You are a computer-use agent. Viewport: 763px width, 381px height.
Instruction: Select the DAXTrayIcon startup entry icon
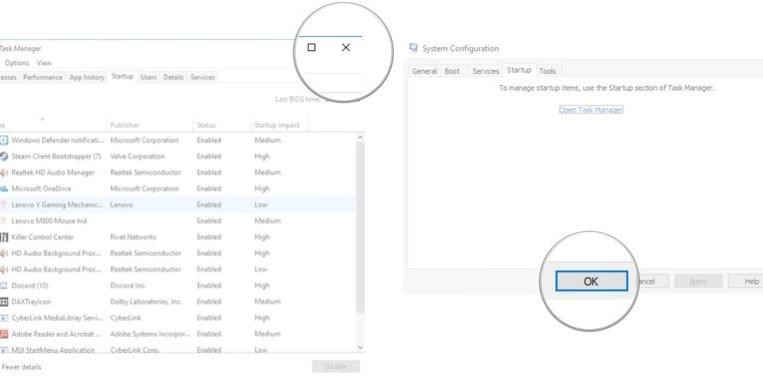4,302
